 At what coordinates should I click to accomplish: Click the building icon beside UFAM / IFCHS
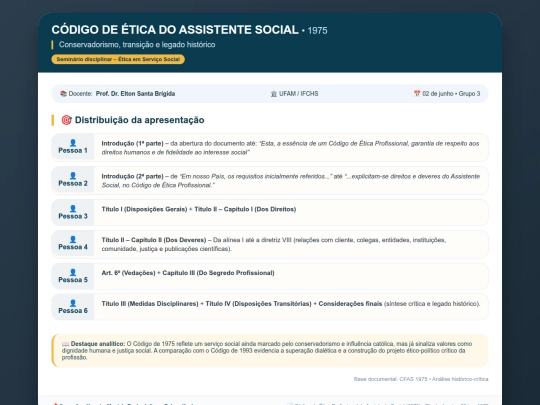click(274, 94)
